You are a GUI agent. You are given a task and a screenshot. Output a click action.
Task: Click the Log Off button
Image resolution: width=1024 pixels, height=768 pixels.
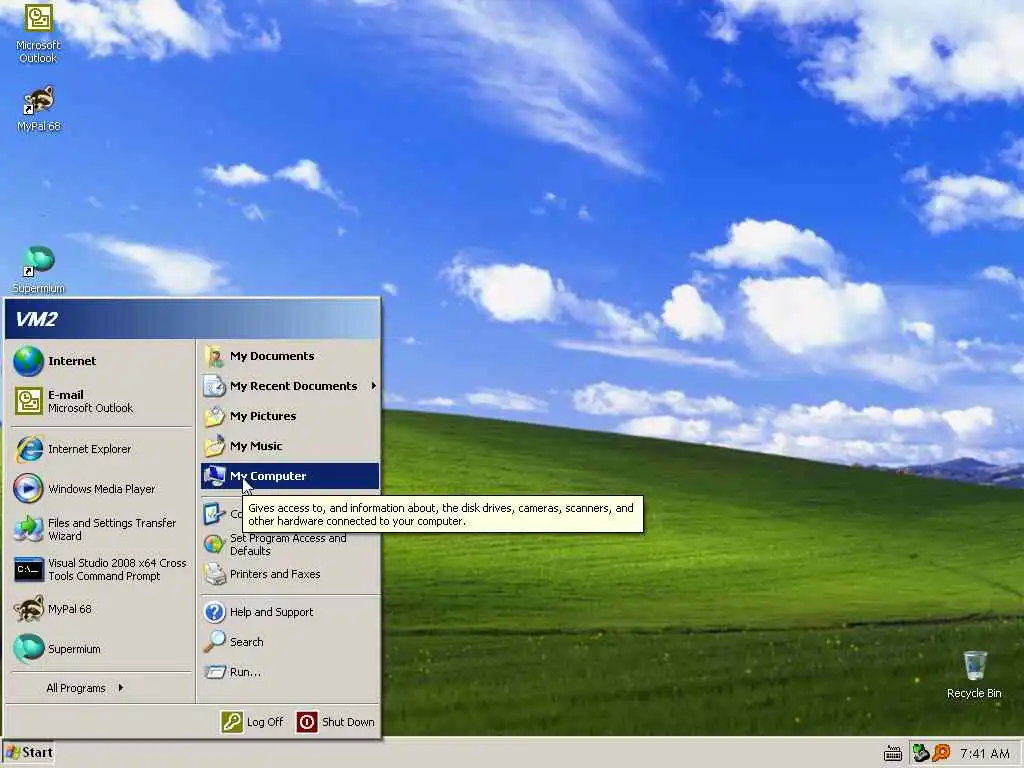pos(253,722)
